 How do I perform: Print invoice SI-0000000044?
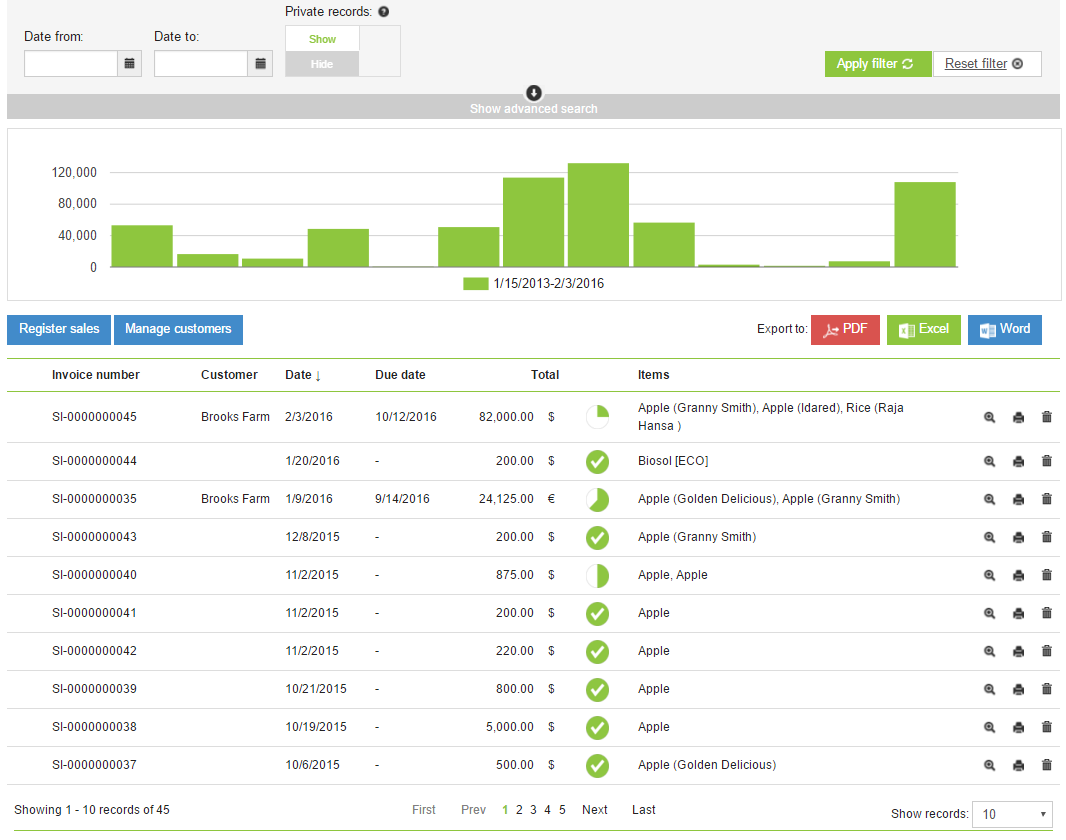click(1018, 461)
